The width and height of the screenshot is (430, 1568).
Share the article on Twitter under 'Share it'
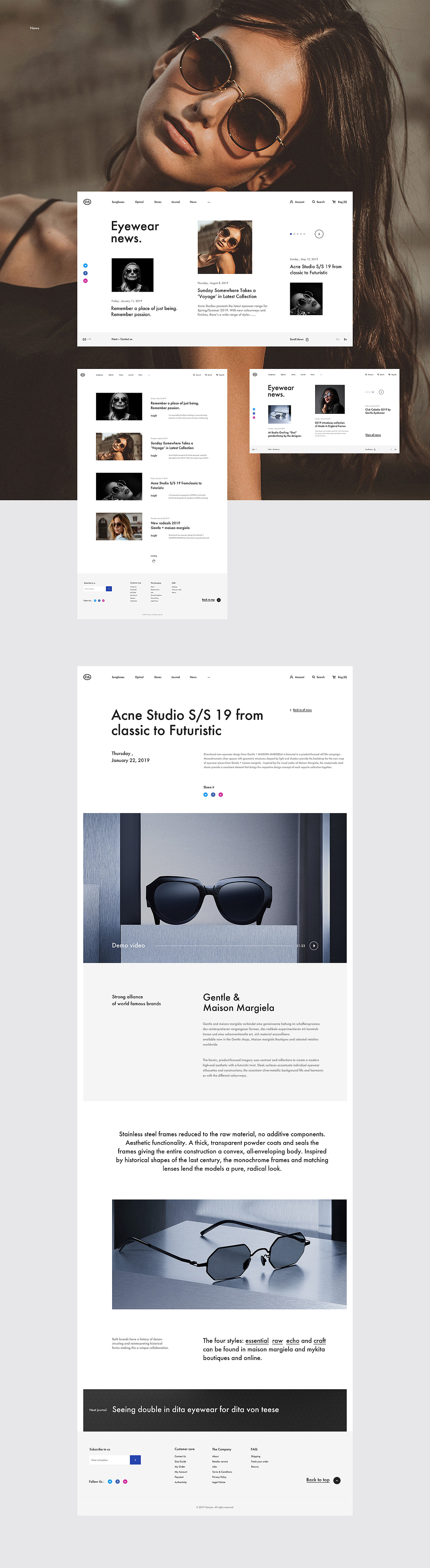coord(205,794)
